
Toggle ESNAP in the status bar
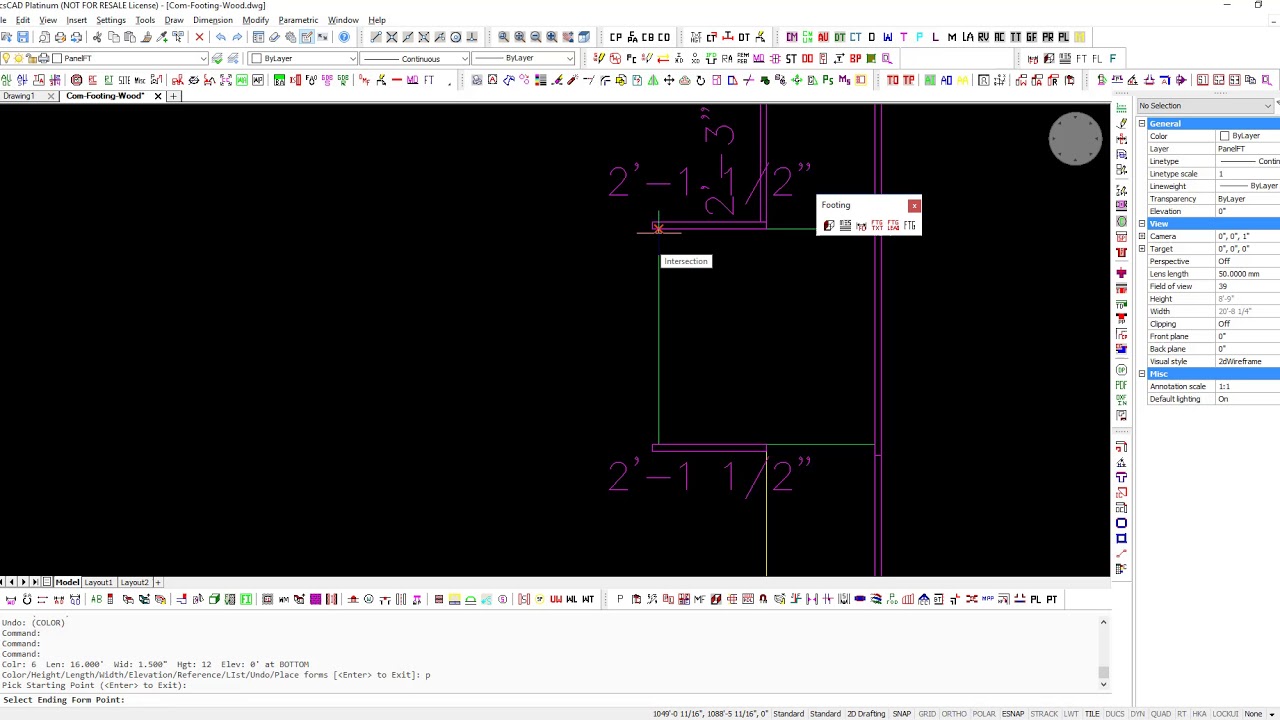tap(1013, 714)
